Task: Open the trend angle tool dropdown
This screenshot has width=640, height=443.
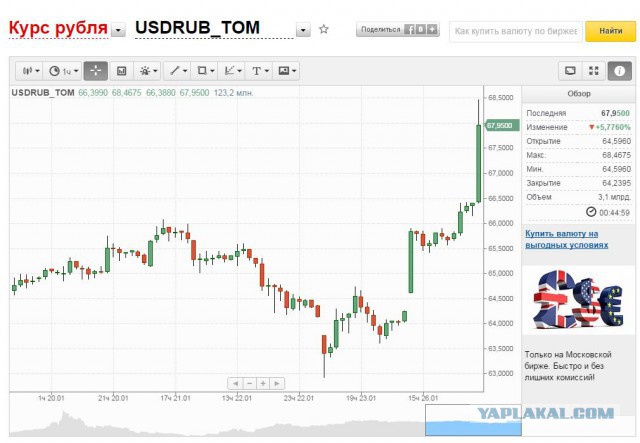Action: point(233,71)
